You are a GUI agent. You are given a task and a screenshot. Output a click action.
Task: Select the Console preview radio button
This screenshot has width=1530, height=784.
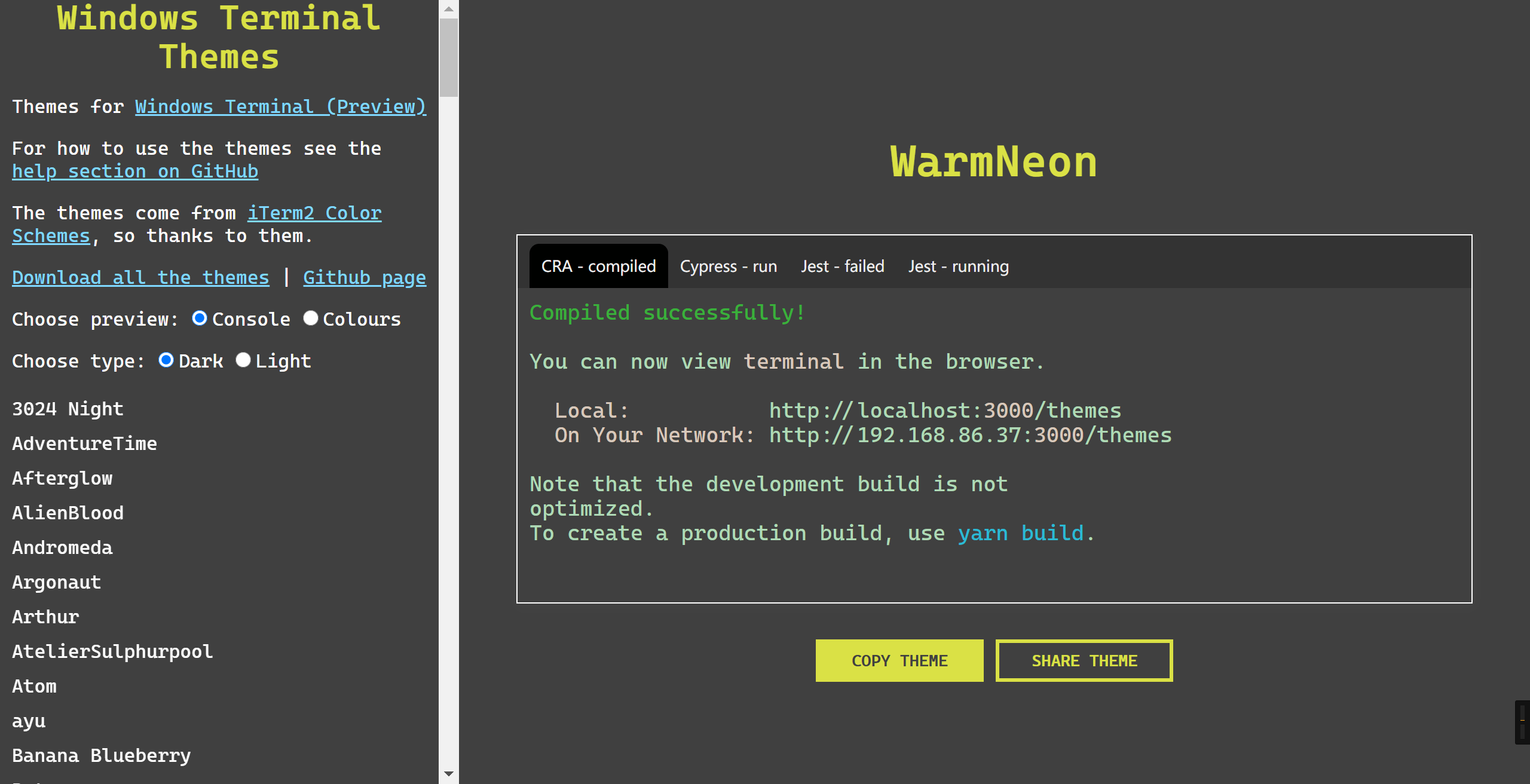click(x=200, y=318)
